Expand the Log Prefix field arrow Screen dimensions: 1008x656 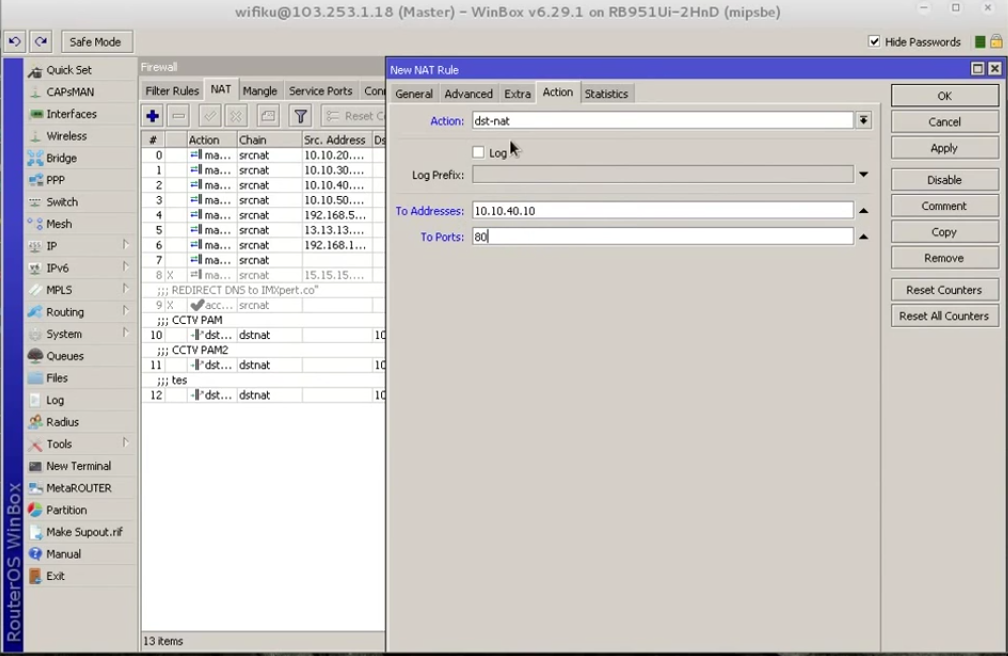pyautogui.click(x=863, y=174)
